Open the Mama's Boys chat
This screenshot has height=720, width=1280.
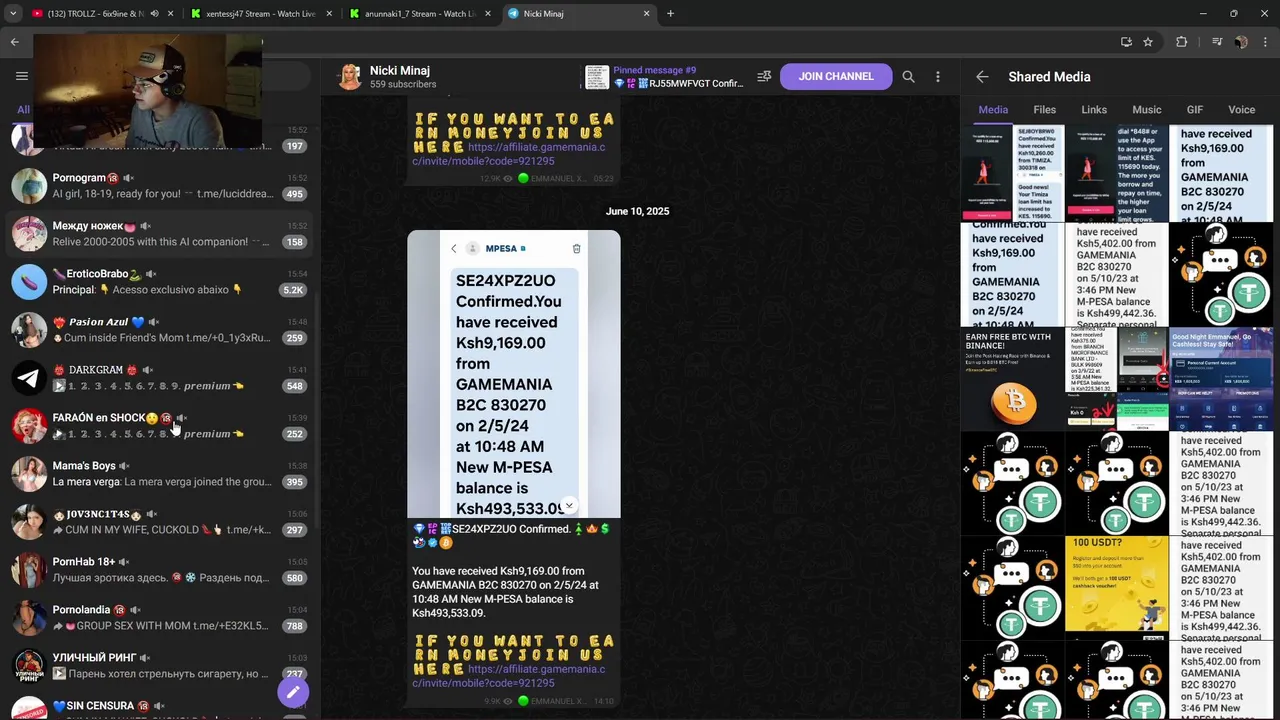160,474
